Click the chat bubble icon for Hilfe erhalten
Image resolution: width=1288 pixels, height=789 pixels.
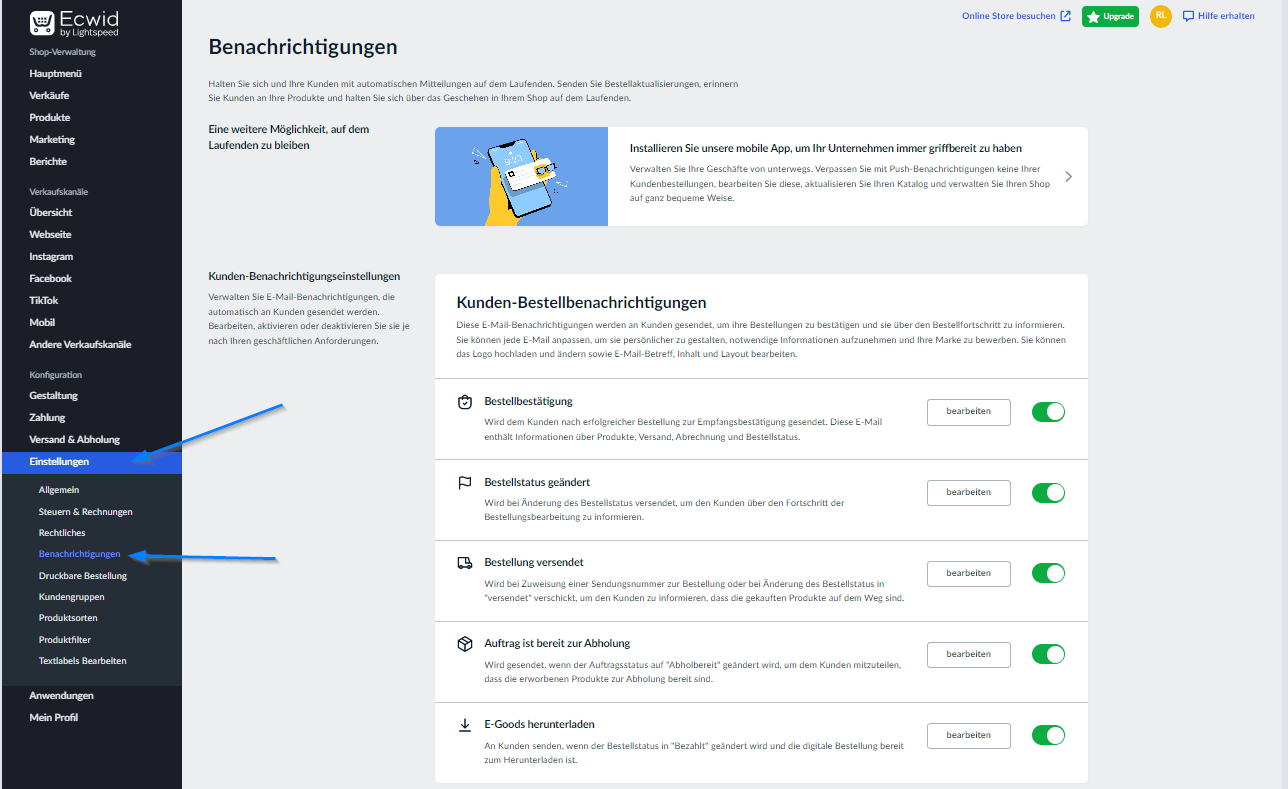[1189, 16]
